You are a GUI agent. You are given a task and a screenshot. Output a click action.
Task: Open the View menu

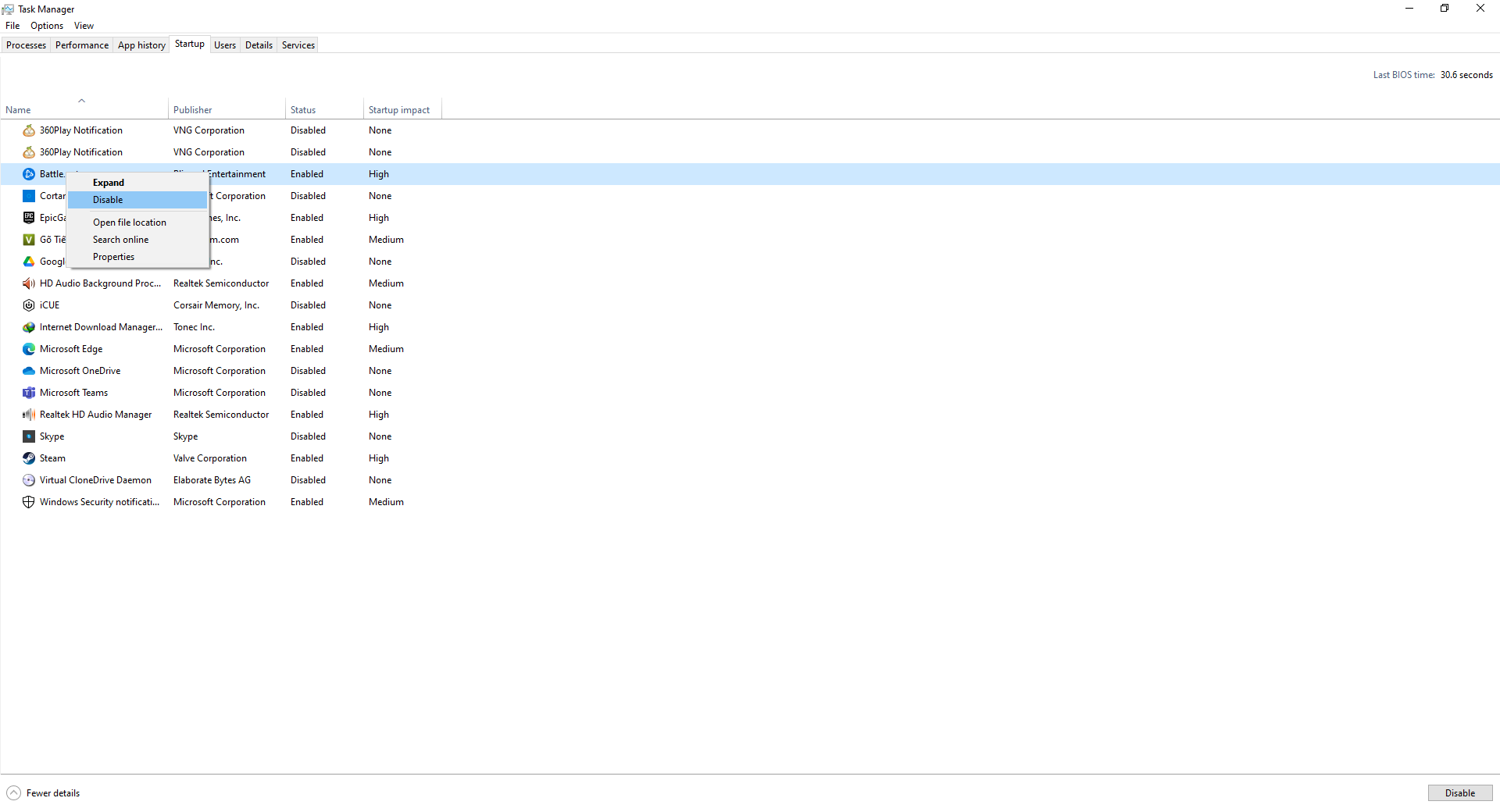(x=84, y=25)
